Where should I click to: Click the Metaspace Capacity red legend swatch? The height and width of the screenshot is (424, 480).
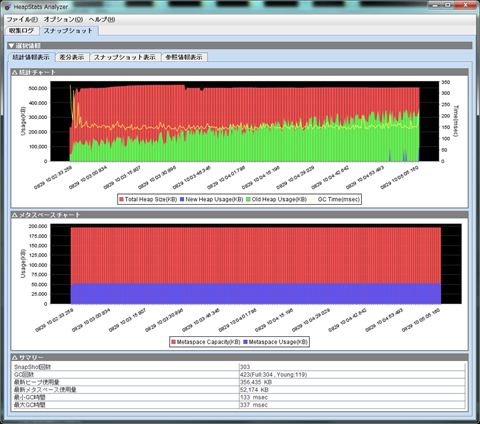coord(173,342)
